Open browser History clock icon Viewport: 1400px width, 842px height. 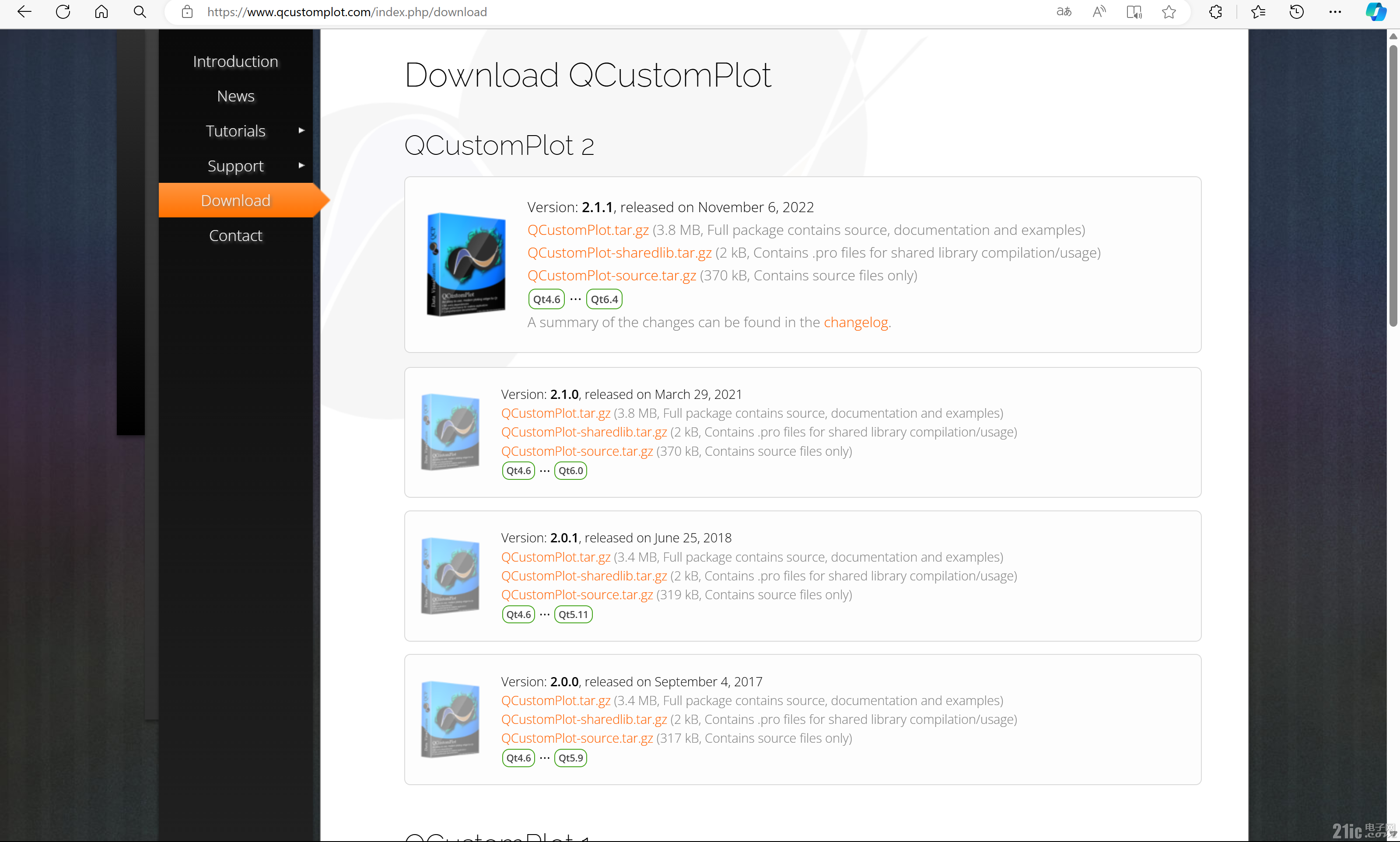(x=1297, y=12)
